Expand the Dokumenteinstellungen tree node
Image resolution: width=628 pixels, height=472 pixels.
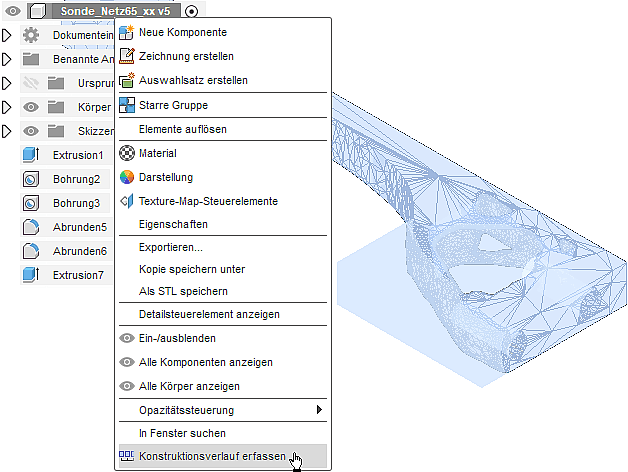tap(6, 35)
